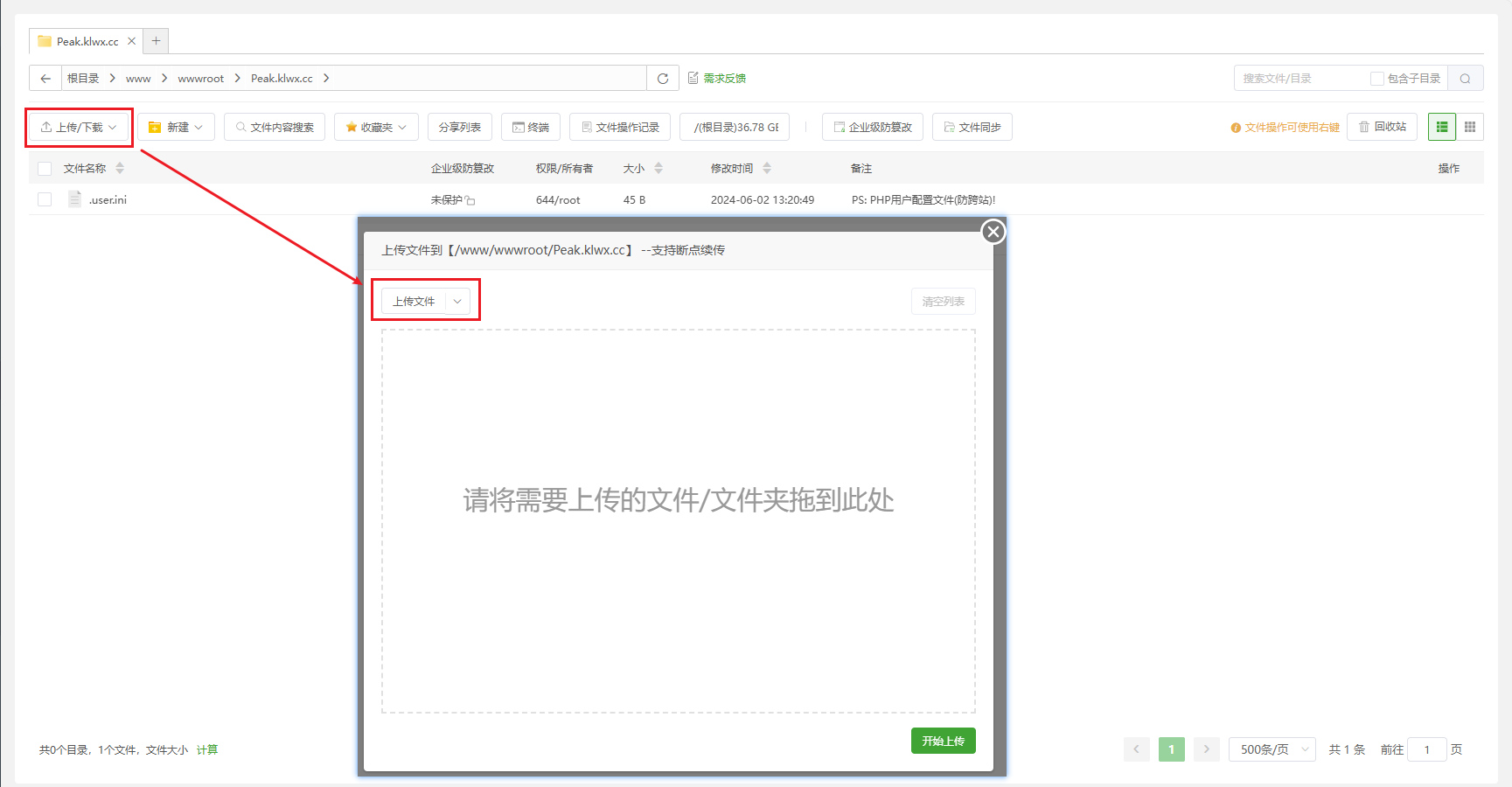Click current page number 1

tap(1172, 749)
